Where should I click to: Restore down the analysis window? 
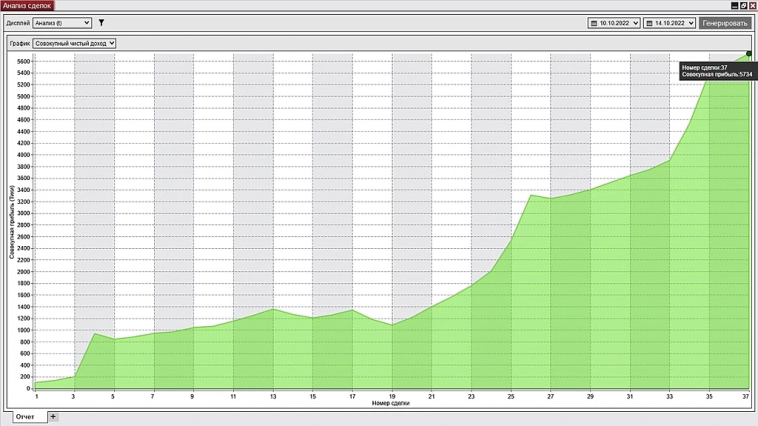pos(743,5)
